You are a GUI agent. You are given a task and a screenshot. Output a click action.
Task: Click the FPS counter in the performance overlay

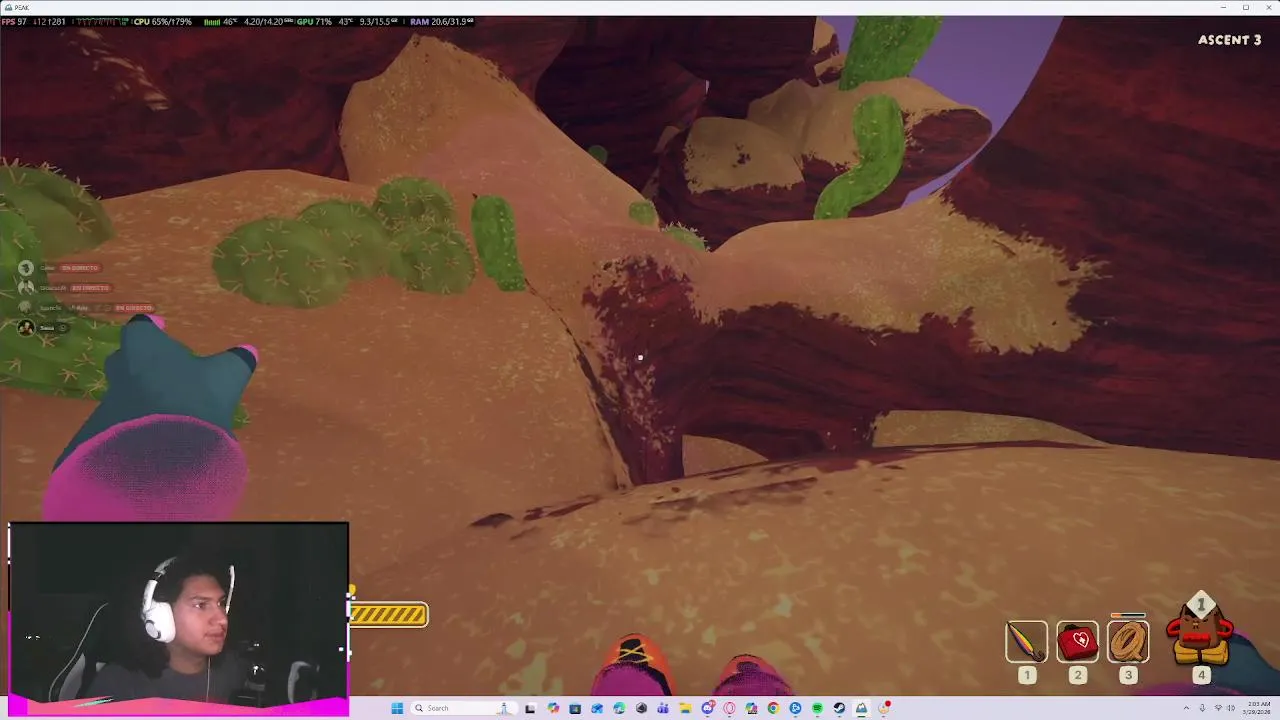click(15, 21)
